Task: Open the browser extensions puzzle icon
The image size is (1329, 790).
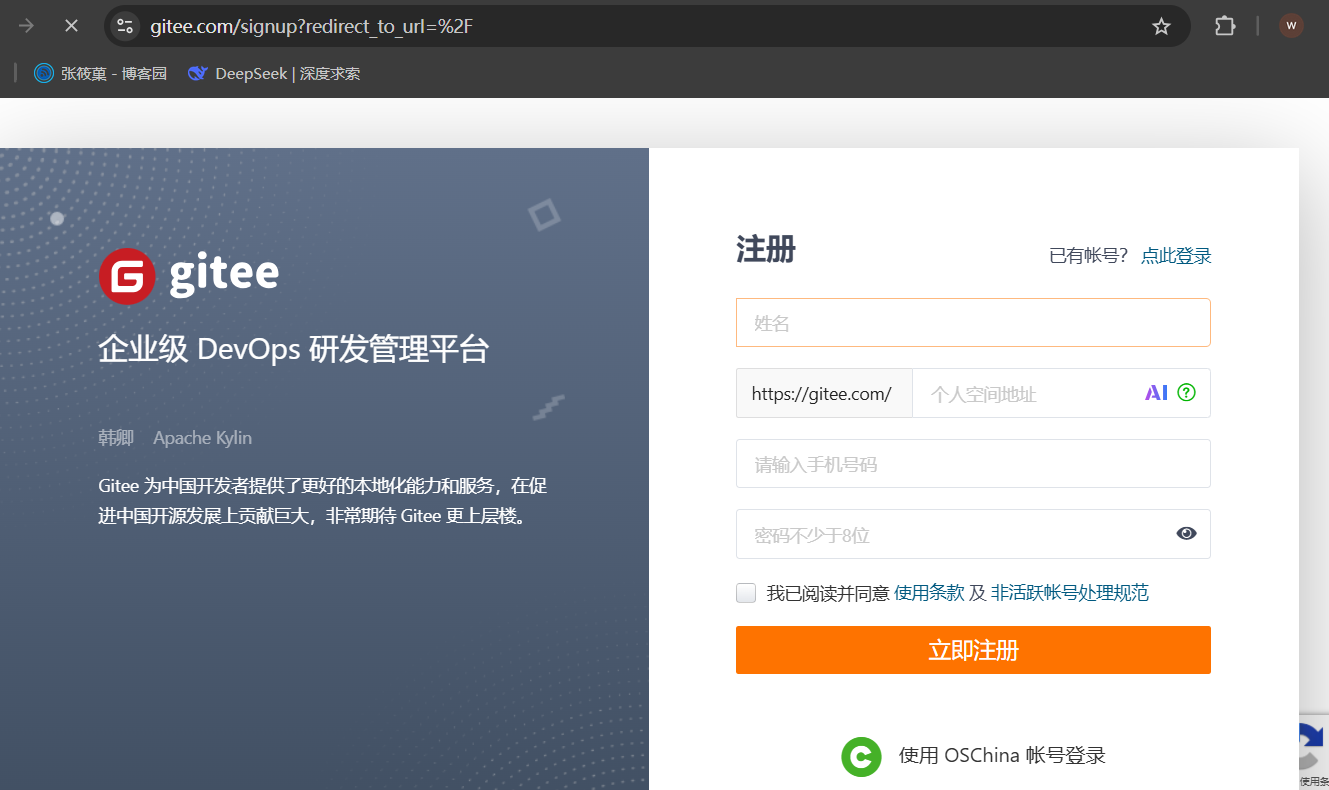Action: (1225, 26)
